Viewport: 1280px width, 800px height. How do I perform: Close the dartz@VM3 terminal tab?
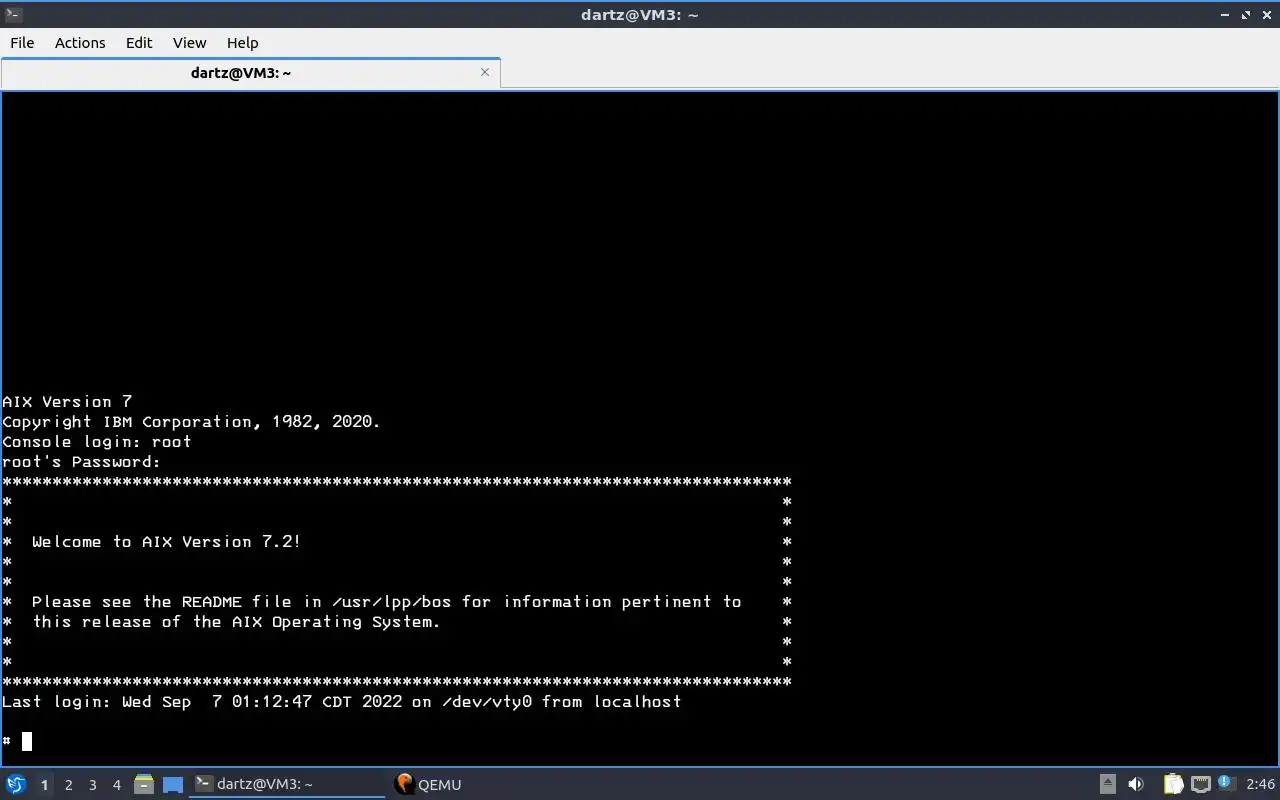[x=485, y=72]
